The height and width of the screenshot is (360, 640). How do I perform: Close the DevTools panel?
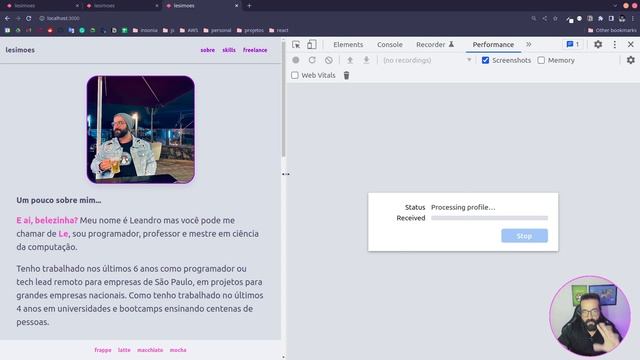pos(631,44)
